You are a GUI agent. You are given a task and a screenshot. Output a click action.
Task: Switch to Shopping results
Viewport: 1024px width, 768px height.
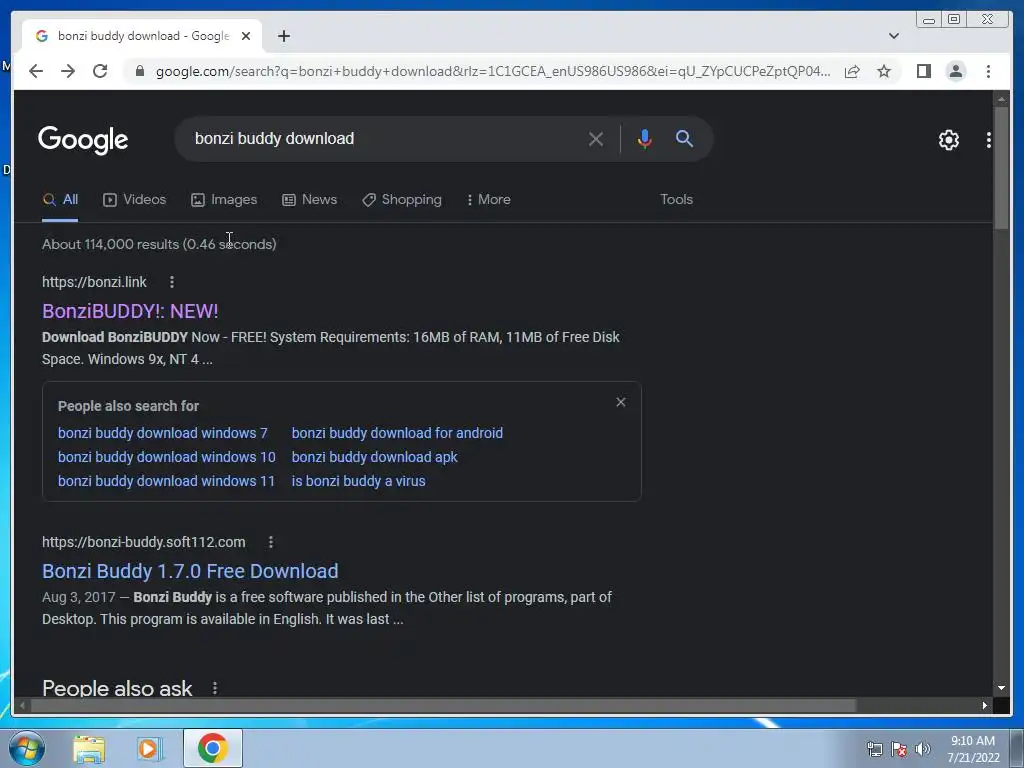pos(402,200)
